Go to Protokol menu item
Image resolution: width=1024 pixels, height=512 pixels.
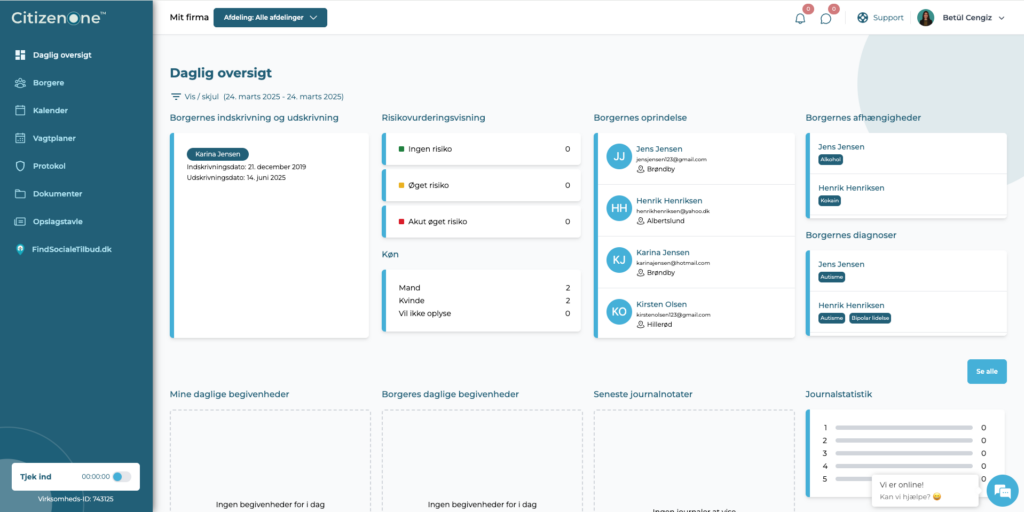pos(49,166)
